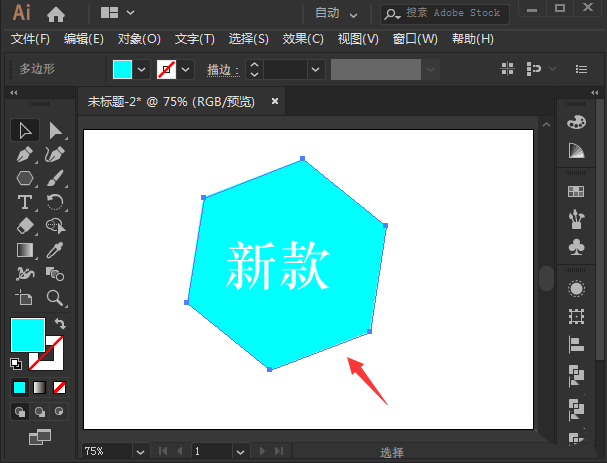Screen dimensions: 607x463
Task: Switch to the 未标题-2* document tab
Action: click(x=171, y=101)
